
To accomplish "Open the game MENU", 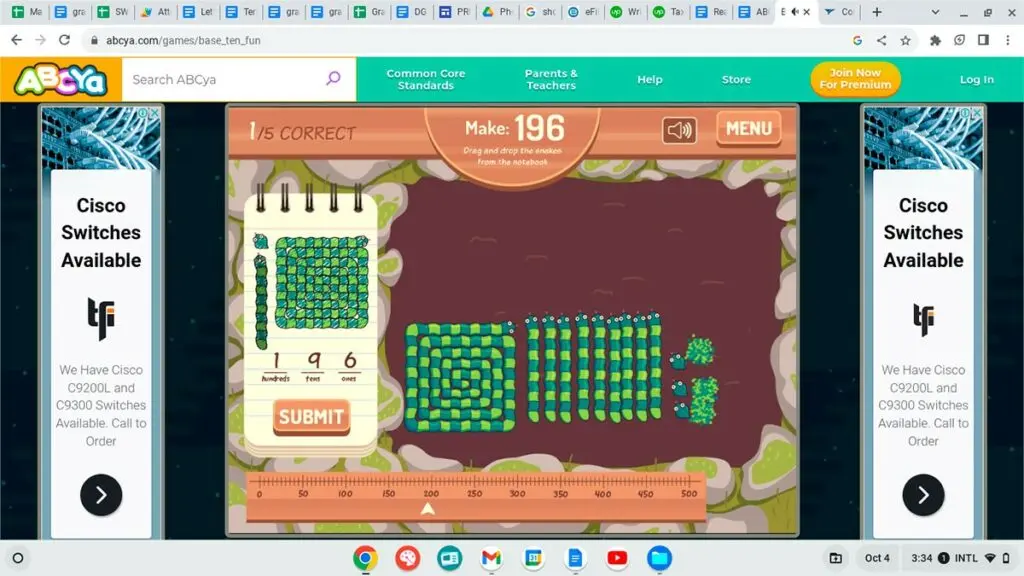I will coord(748,129).
